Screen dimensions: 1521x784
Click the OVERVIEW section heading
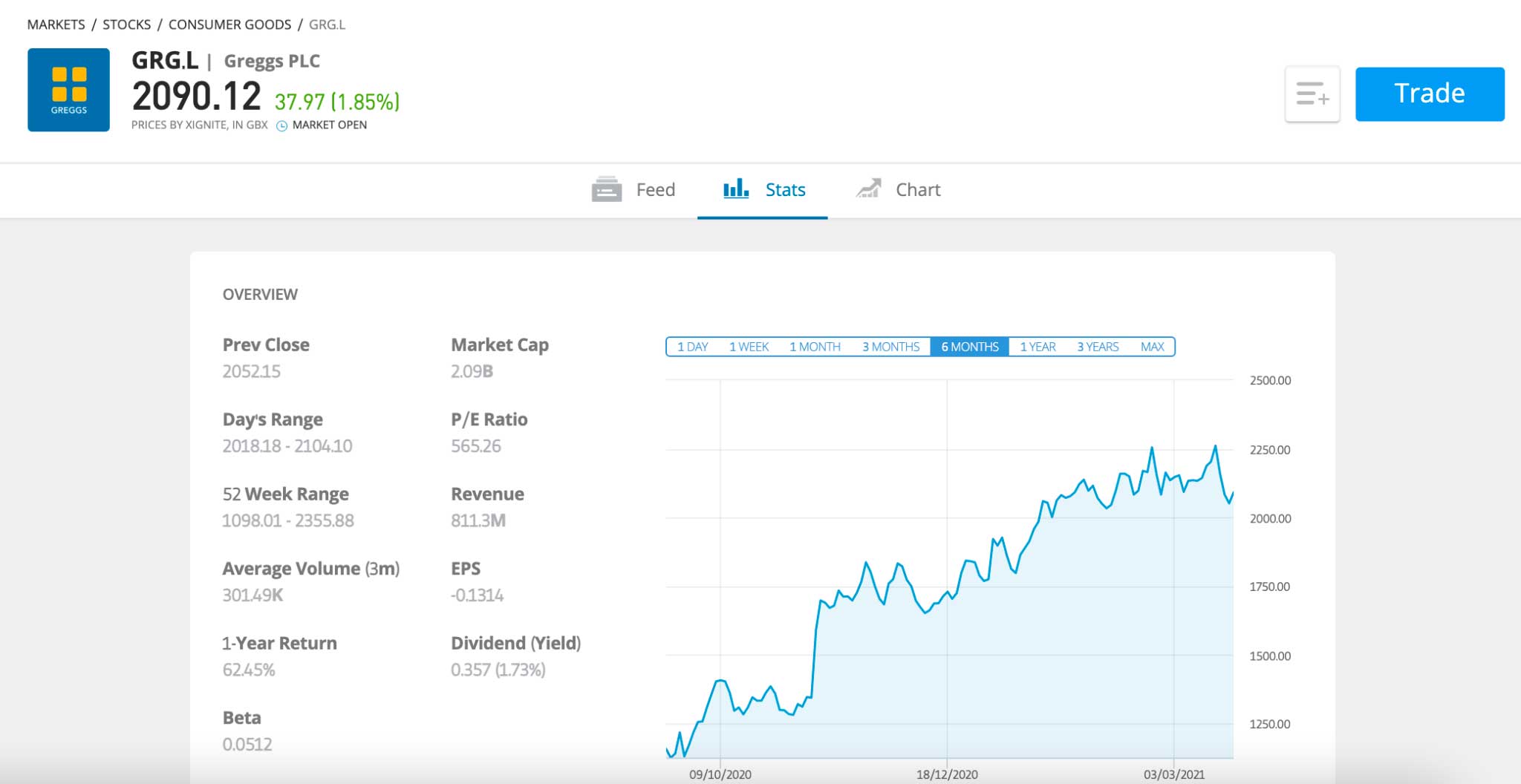(260, 295)
